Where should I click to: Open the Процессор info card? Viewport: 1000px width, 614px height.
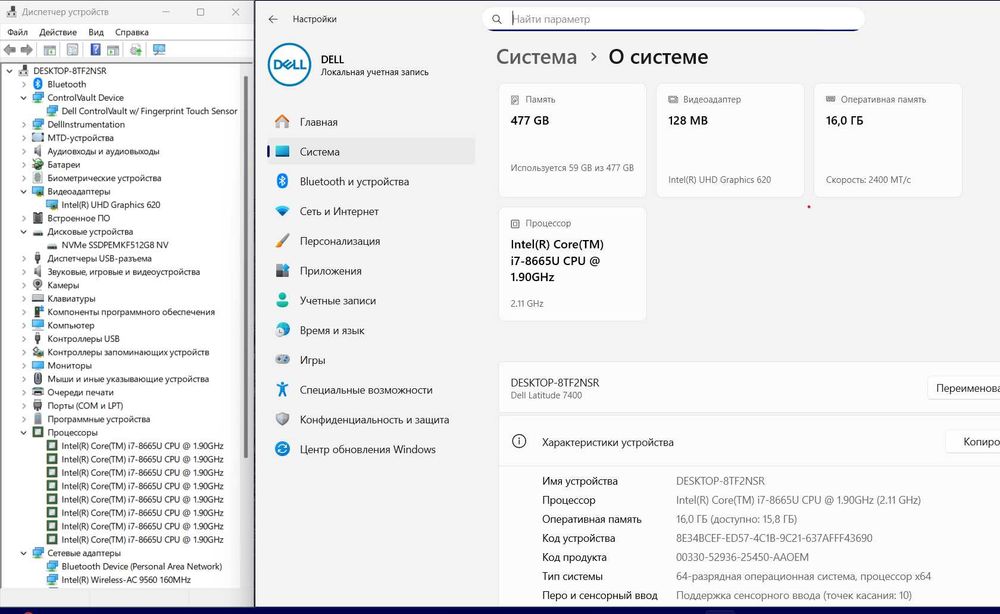coord(572,263)
